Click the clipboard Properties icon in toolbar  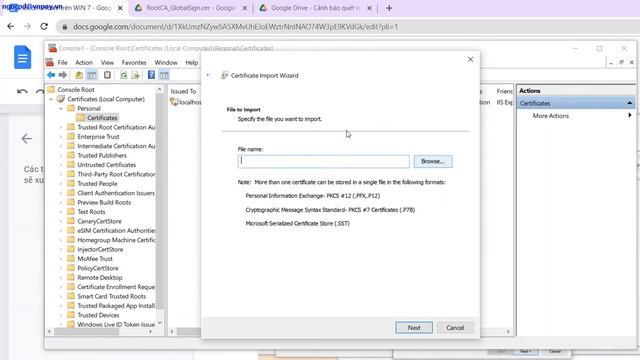tap(107, 75)
